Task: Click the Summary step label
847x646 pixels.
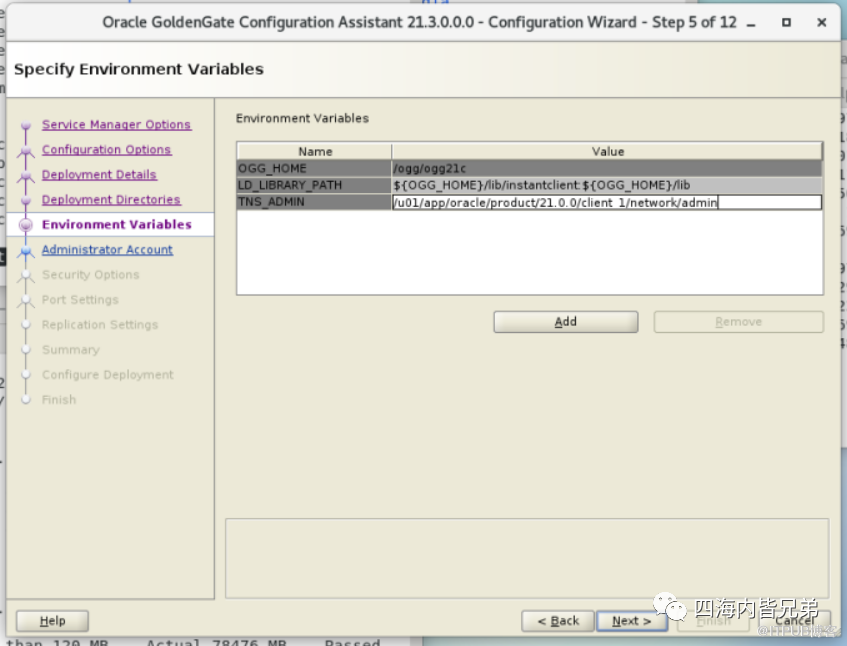Action: 71,350
